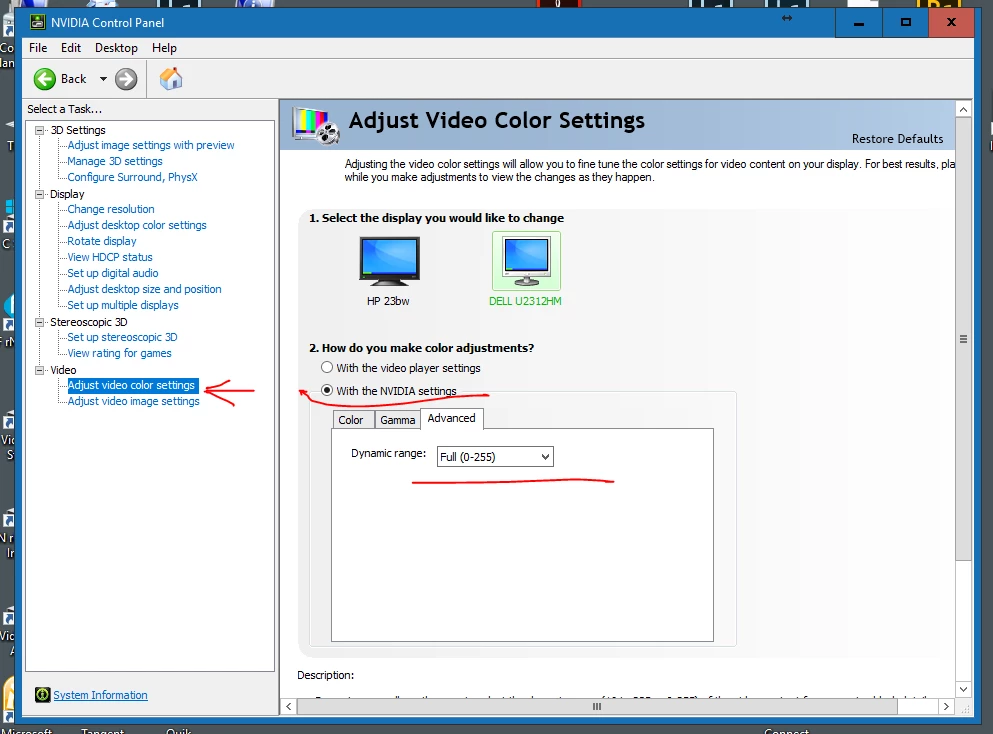
Task: Click the vertical scrollbar down arrow
Action: pyautogui.click(x=963, y=689)
